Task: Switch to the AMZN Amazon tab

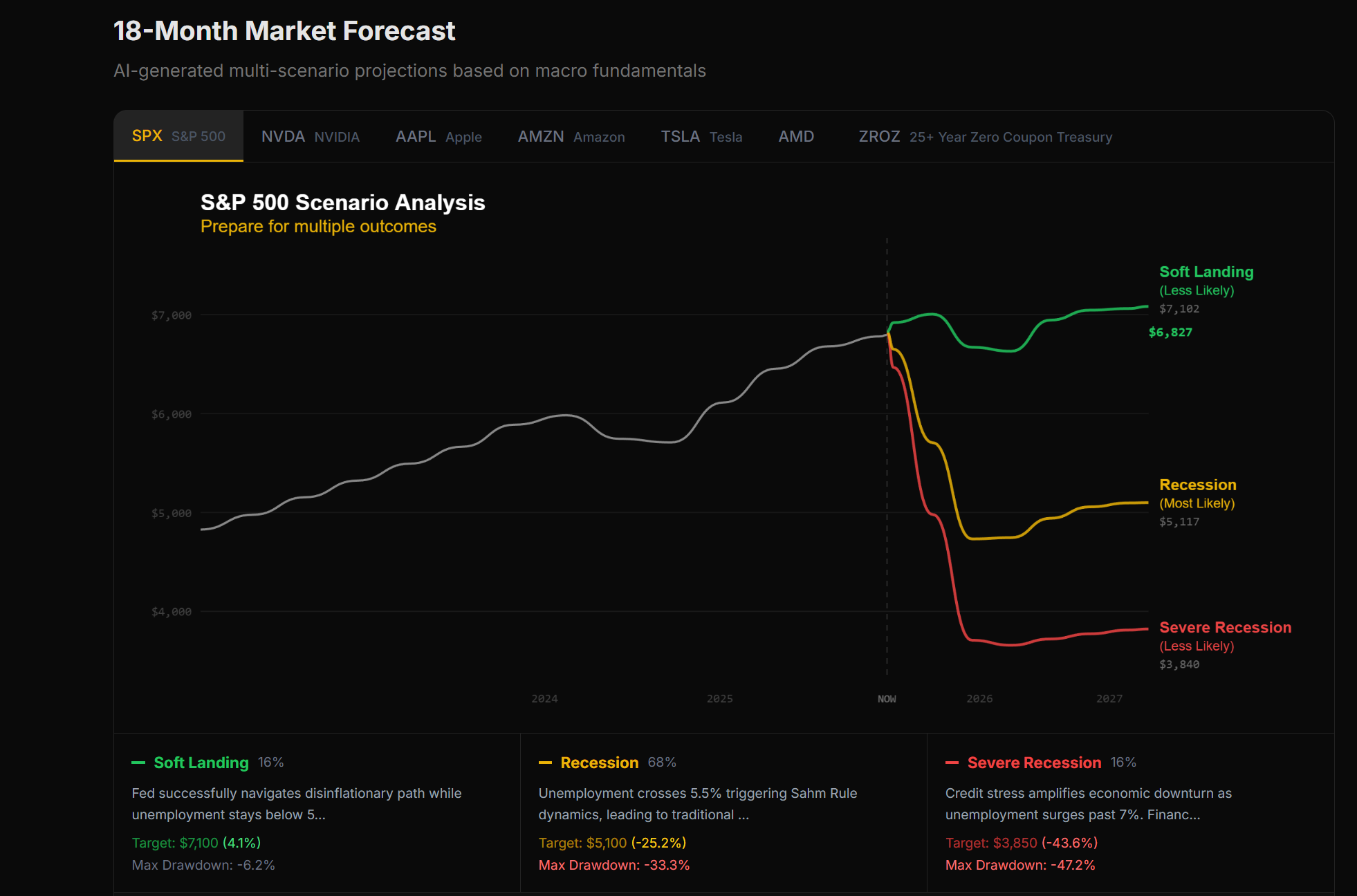Action: (571, 136)
